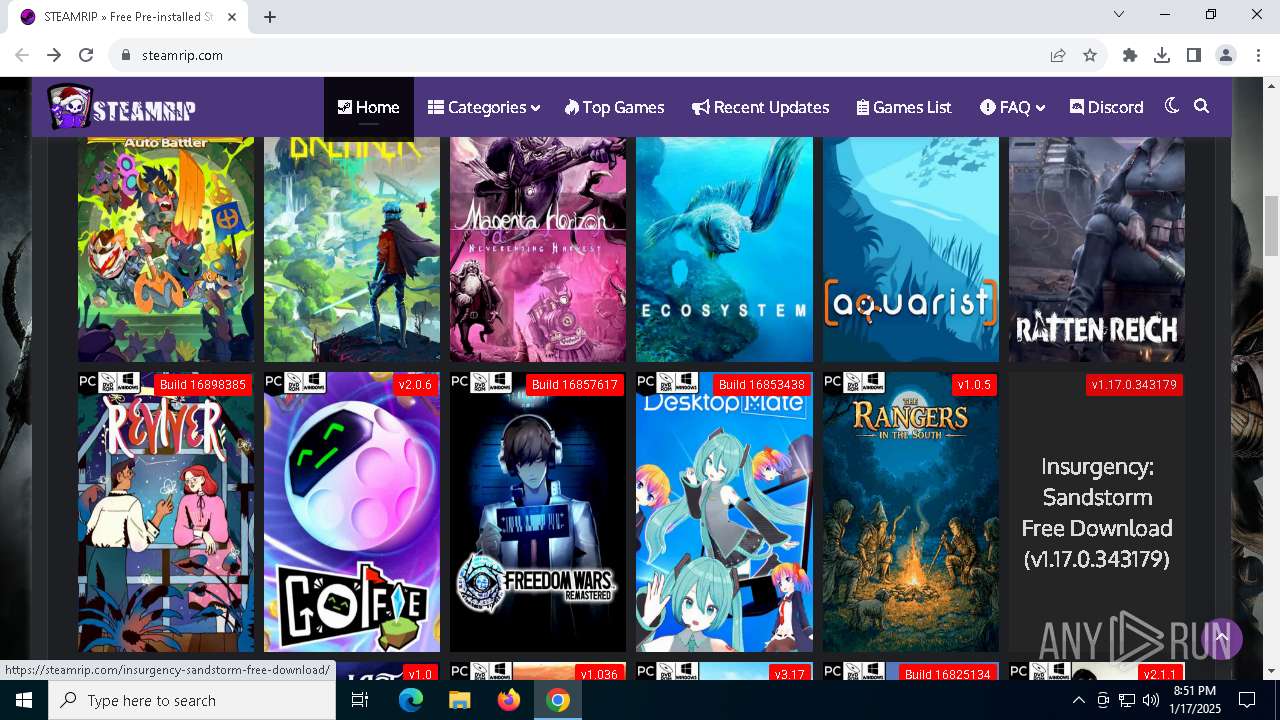Viewport: 1280px width, 720px height.
Task: Click the v2.0.6 version badge
Action: [x=415, y=385]
